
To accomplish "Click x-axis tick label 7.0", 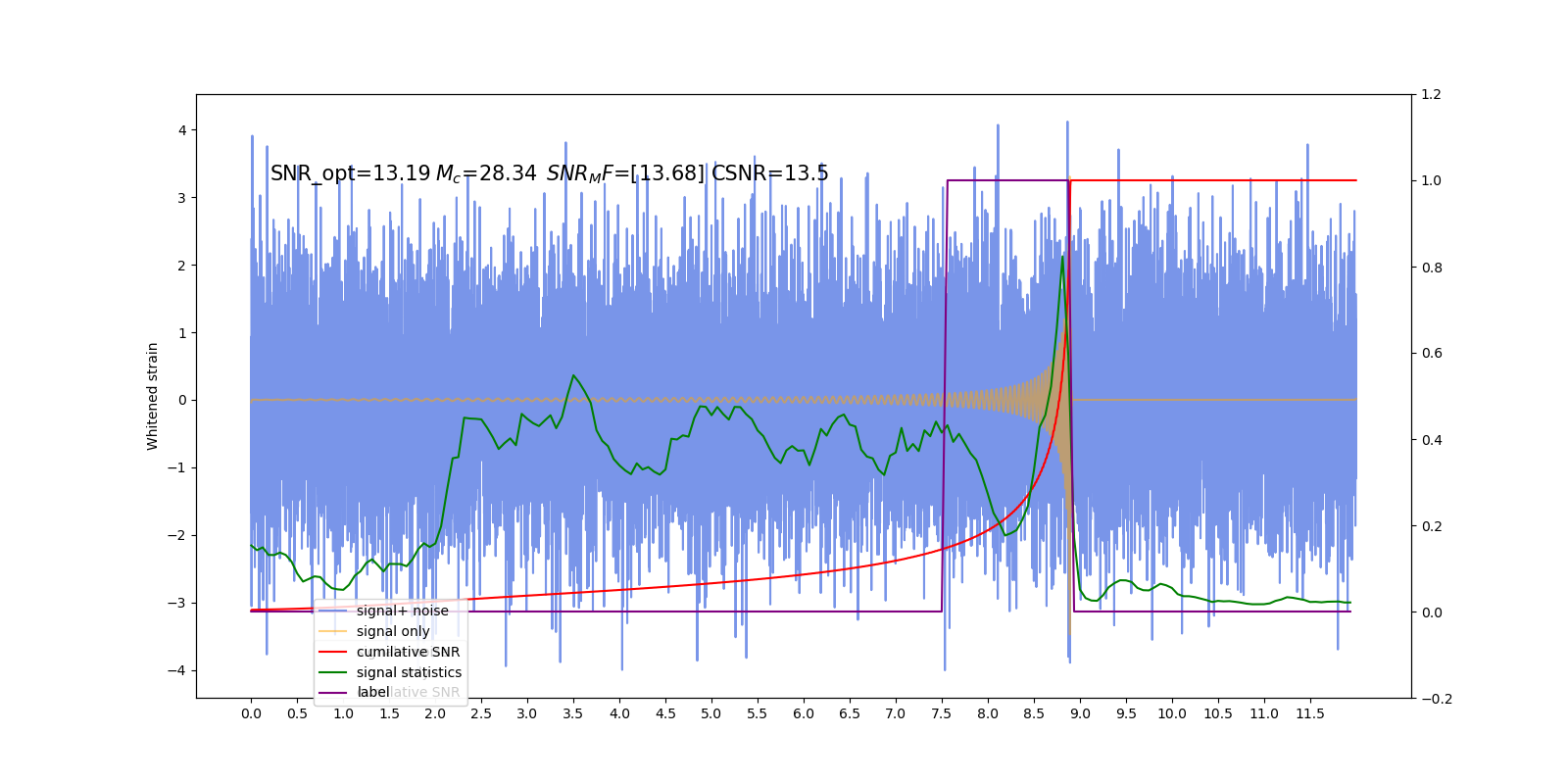I will [896, 713].
